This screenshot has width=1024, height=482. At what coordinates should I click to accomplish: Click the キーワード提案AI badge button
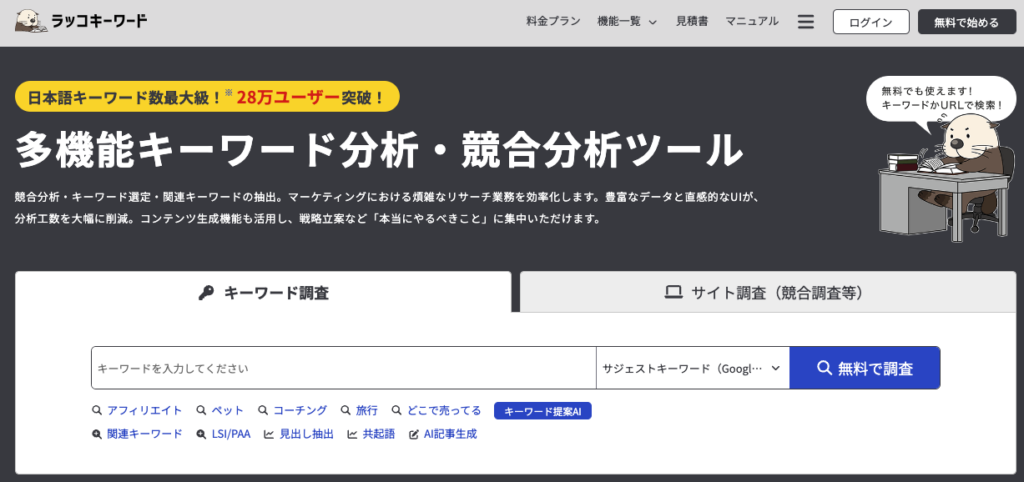tap(543, 411)
